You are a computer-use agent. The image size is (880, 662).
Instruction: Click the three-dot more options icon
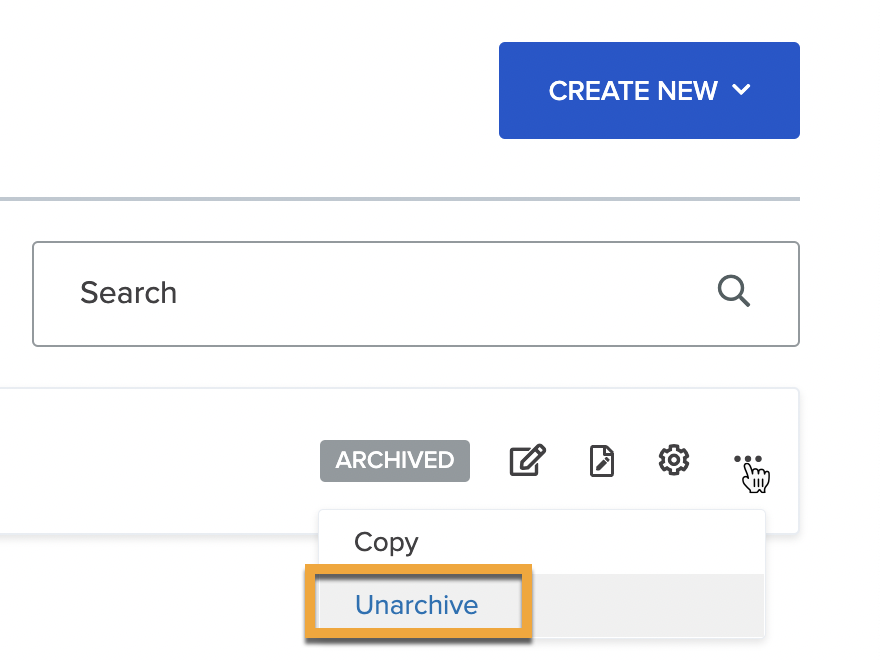coord(748,459)
